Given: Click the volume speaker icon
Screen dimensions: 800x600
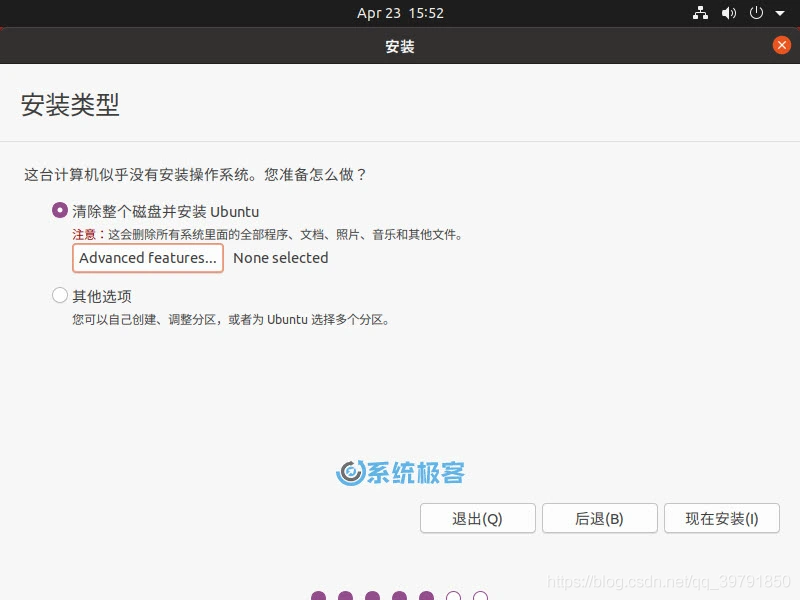Looking at the screenshot, I should (729, 13).
